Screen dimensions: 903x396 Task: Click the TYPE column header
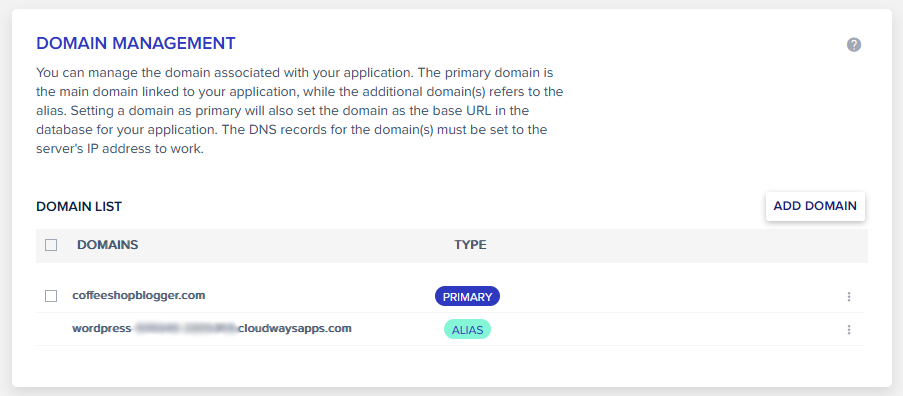click(x=470, y=245)
